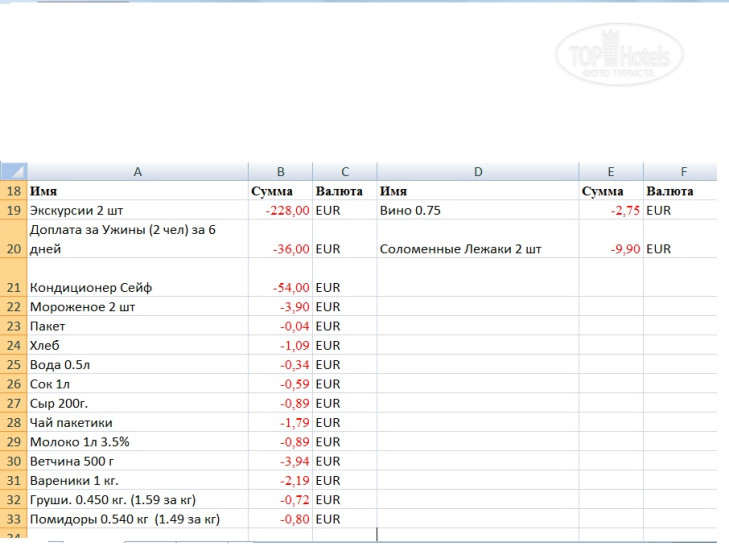
Task: Select column D header
Action: point(477,172)
